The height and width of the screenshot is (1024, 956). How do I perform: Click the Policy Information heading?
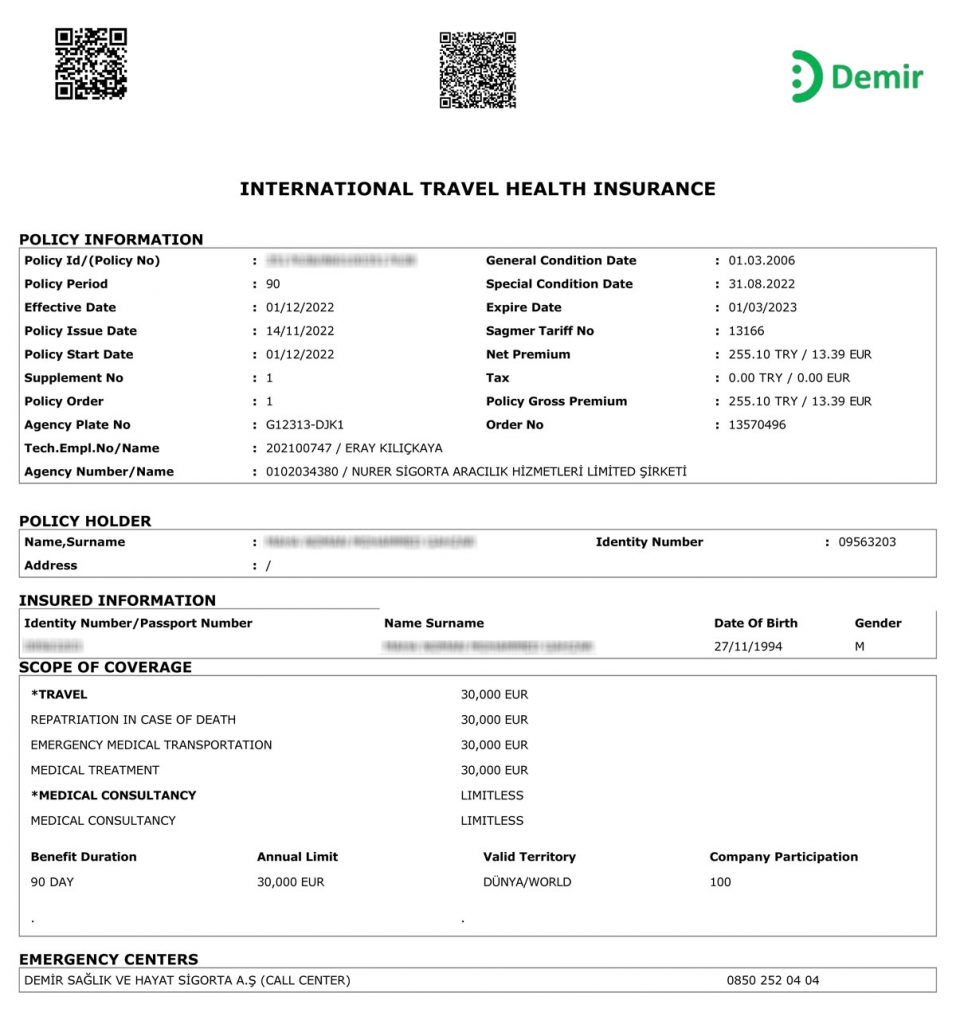pos(111,239)
